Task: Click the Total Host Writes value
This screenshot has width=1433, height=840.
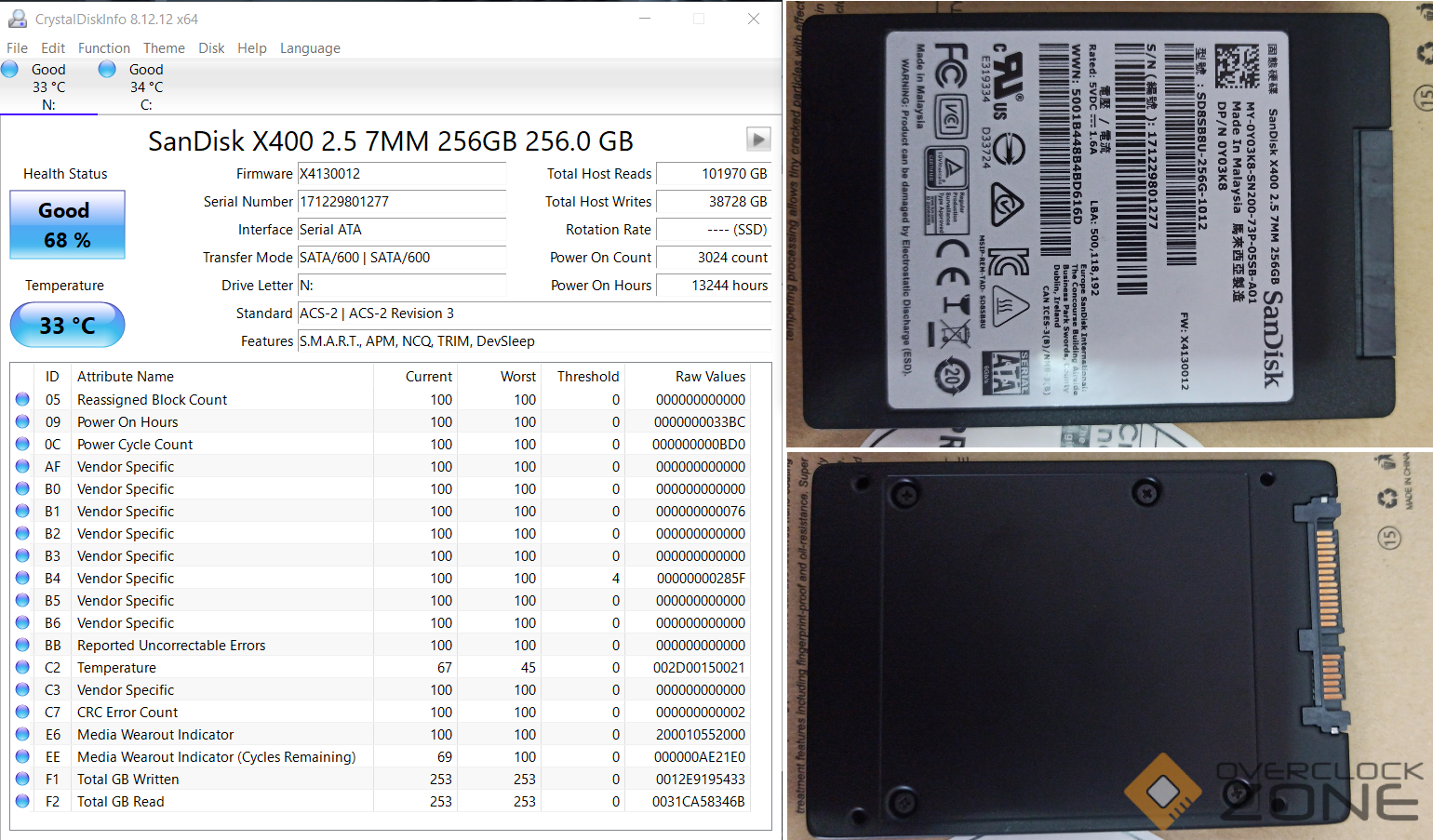Action: (714, 202)
